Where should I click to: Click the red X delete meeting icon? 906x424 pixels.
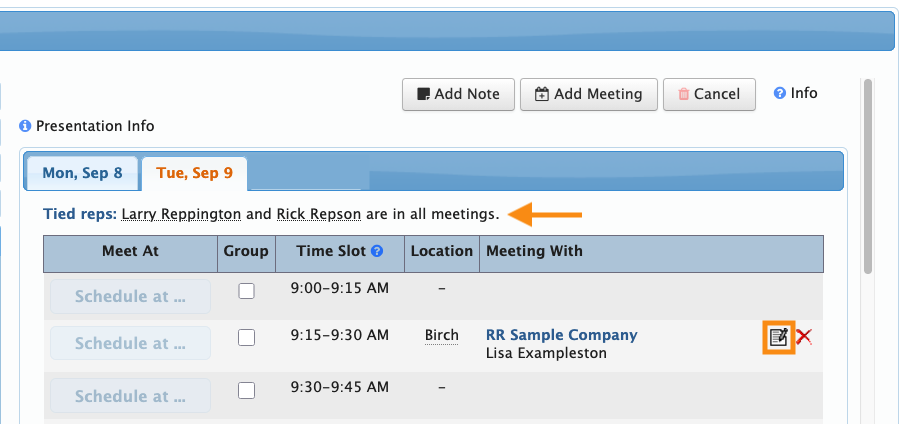point(803,338)
